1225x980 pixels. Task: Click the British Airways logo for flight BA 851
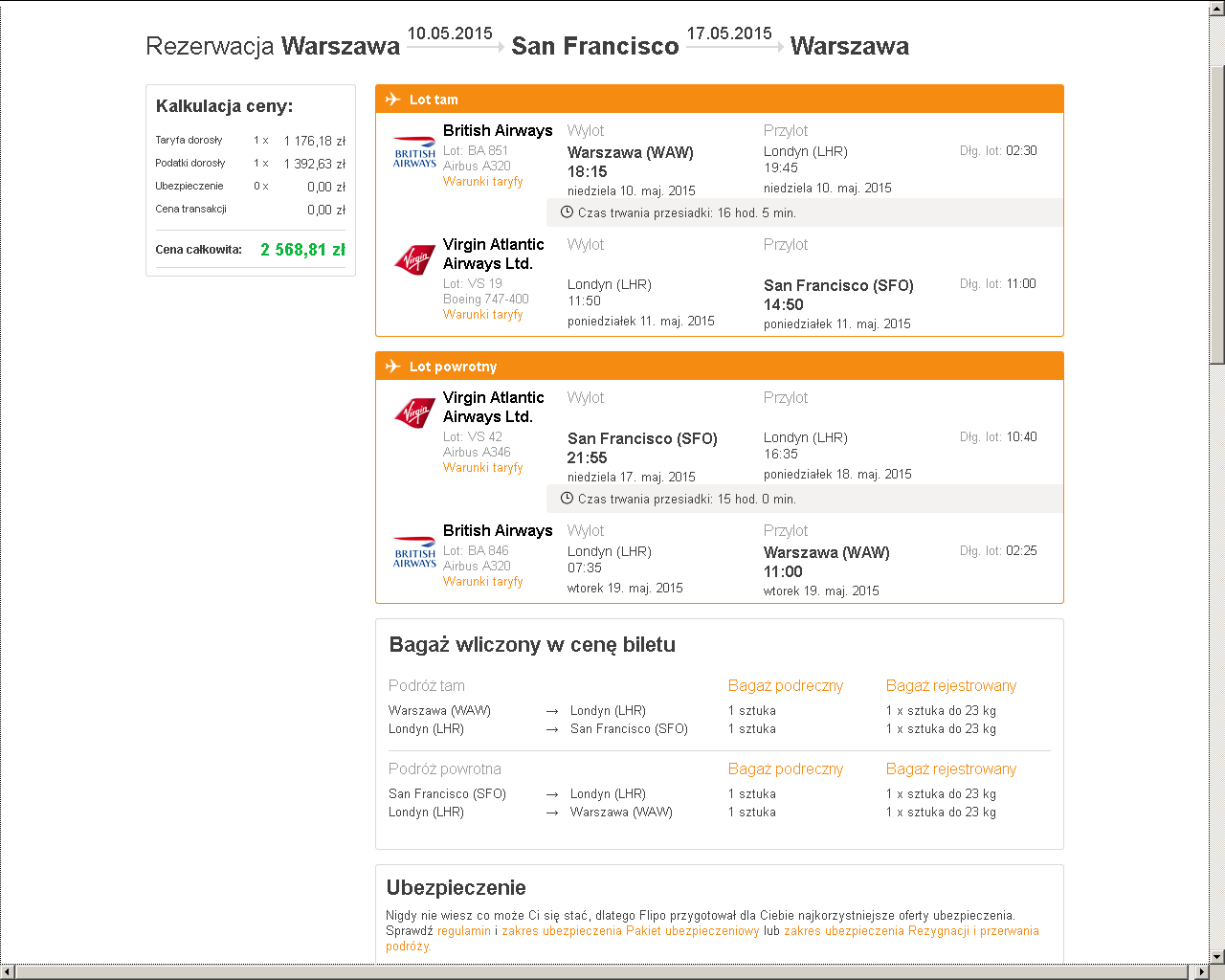[x=414, y=152]
